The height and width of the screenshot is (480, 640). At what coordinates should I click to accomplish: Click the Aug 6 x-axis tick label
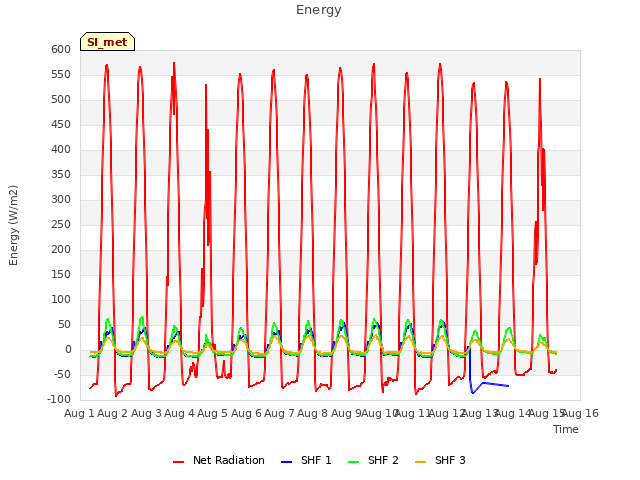(x=246, y=413)
